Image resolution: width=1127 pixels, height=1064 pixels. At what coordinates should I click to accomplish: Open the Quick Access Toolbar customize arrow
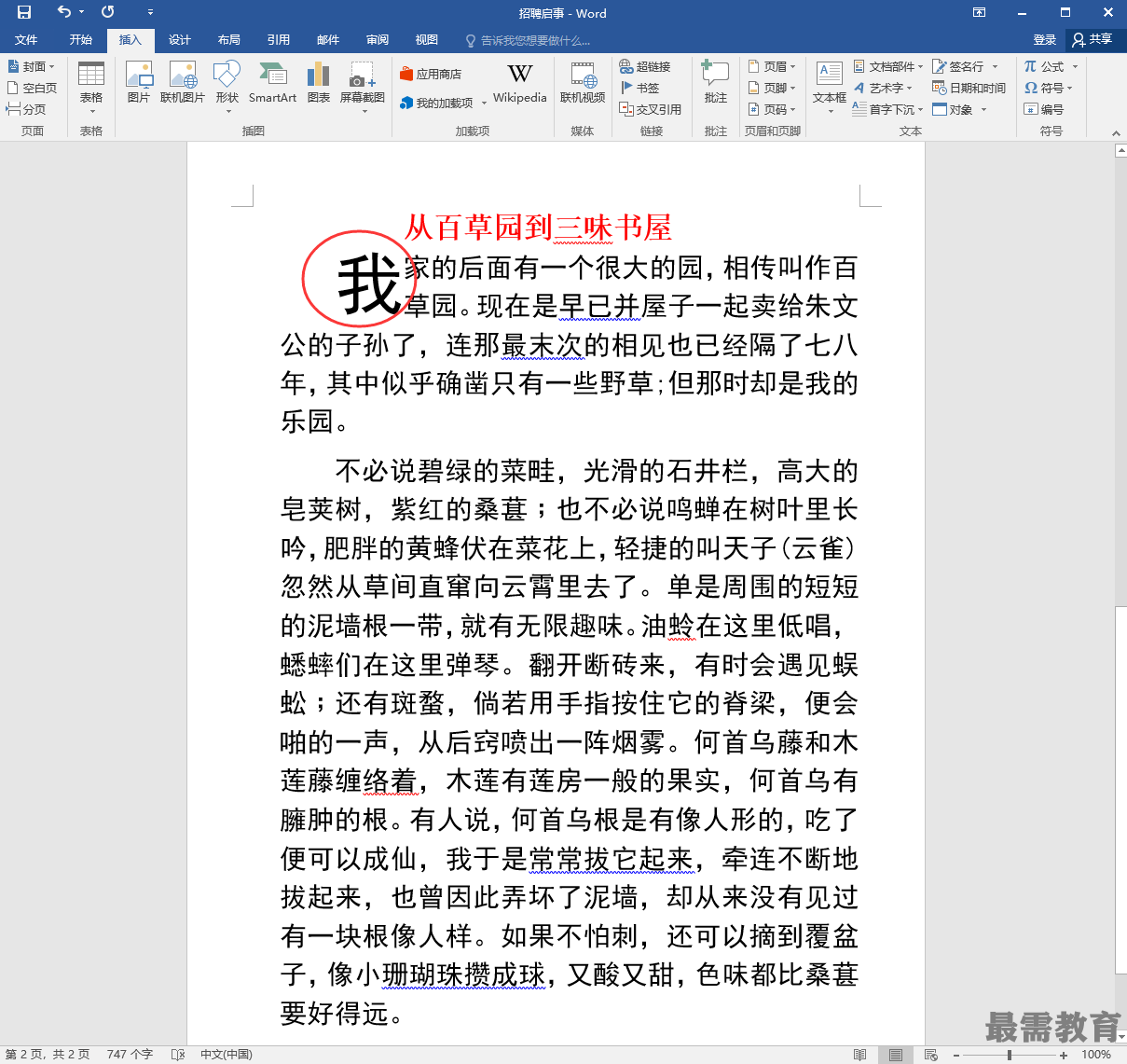150,12
